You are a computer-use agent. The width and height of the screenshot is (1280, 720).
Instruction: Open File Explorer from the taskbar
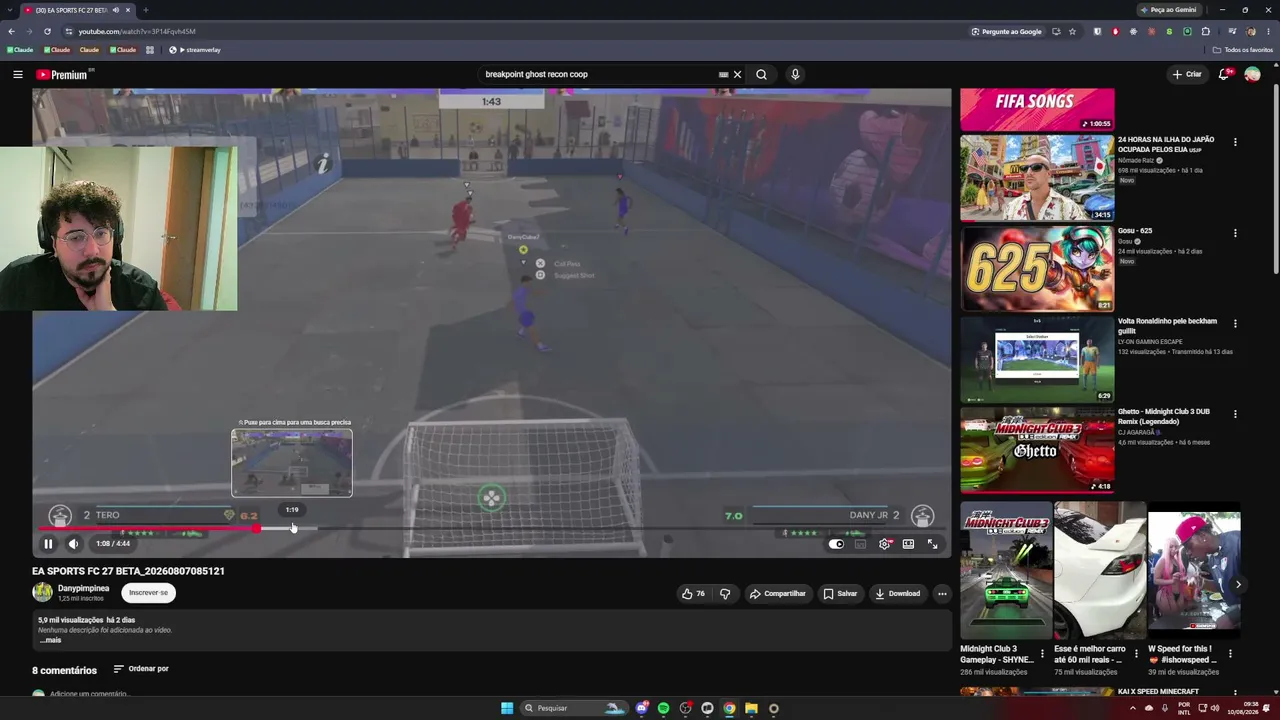click(751, 708)
